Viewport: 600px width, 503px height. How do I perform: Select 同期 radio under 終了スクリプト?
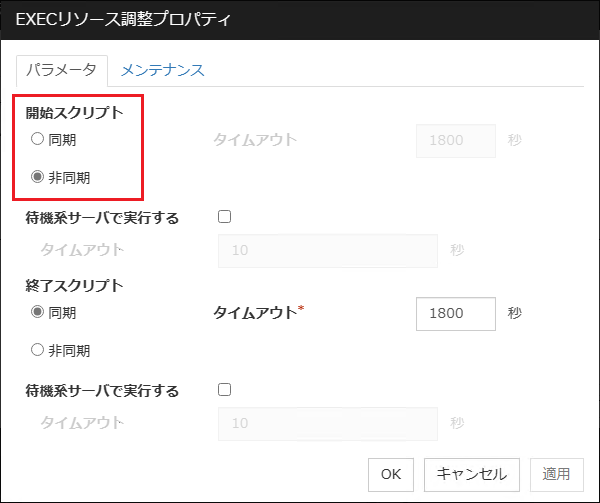(37, 312)
